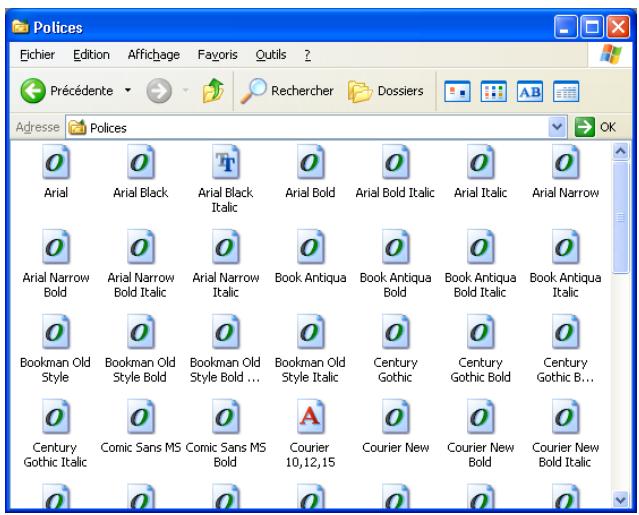Click the 'Century Gothic B...' label
The image size is (639, 515).
pyautogui.click(x=565, y=370)
